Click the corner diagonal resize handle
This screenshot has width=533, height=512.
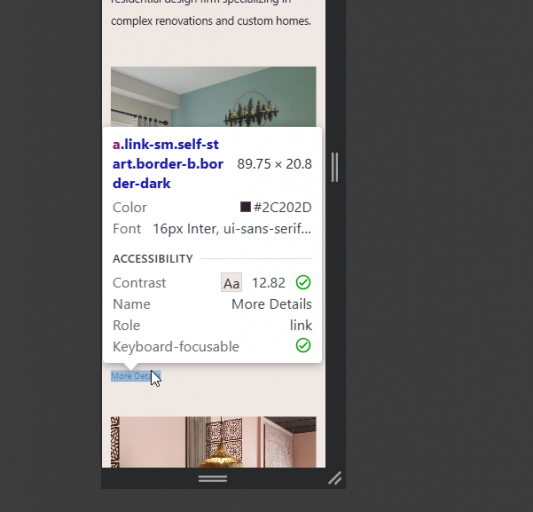[x=335, y=478]
